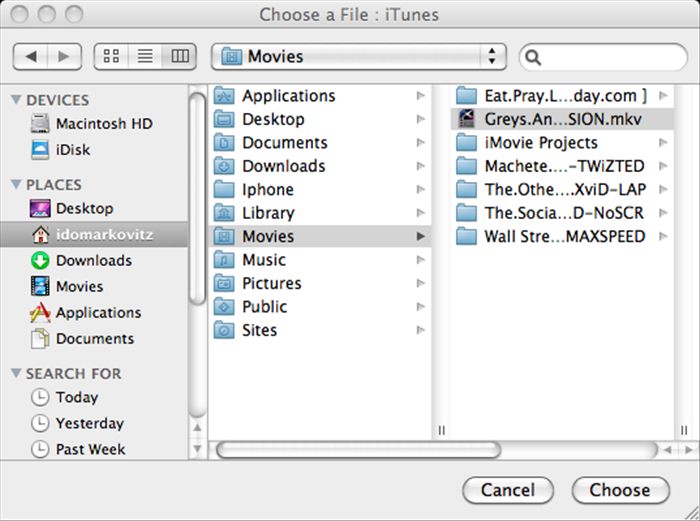Click the Choose button

[620, 490]
